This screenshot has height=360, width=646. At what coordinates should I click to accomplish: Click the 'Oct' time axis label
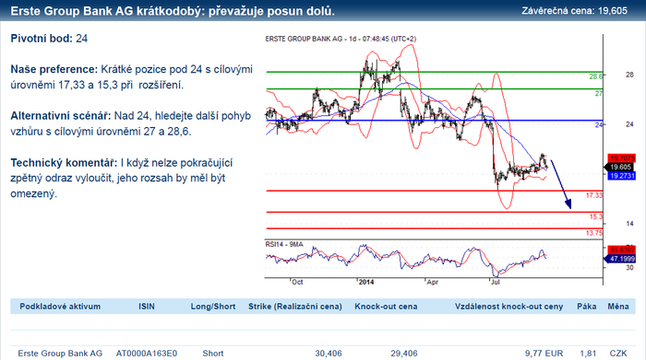(x=297, y=282)
